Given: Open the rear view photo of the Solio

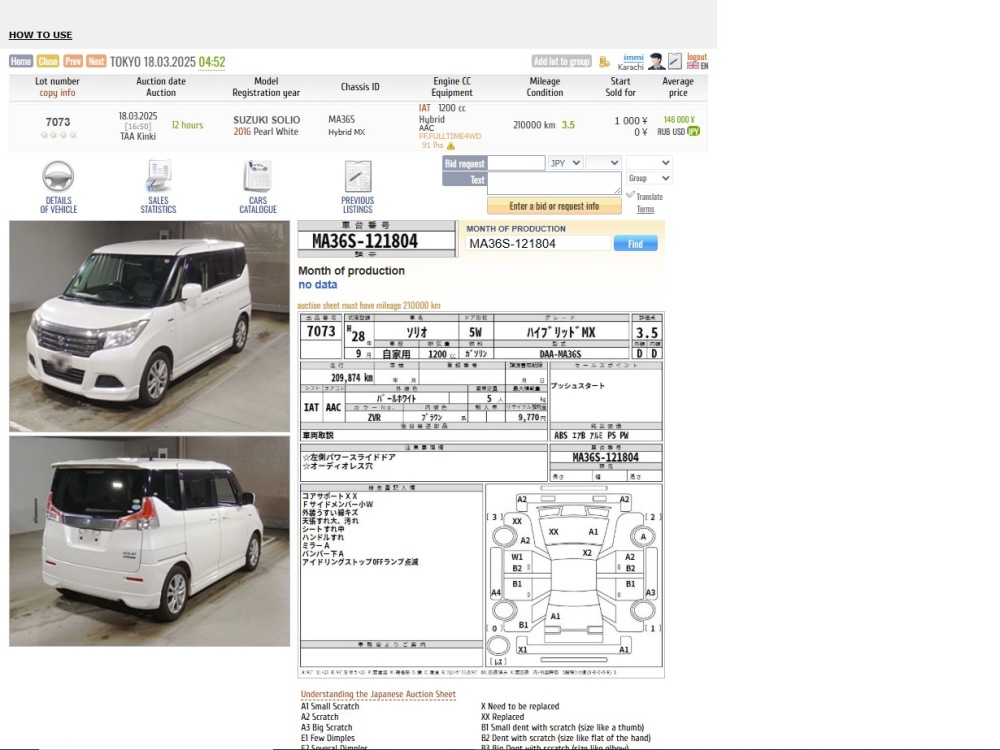Looking at the screenshot, I should (149, 541).
